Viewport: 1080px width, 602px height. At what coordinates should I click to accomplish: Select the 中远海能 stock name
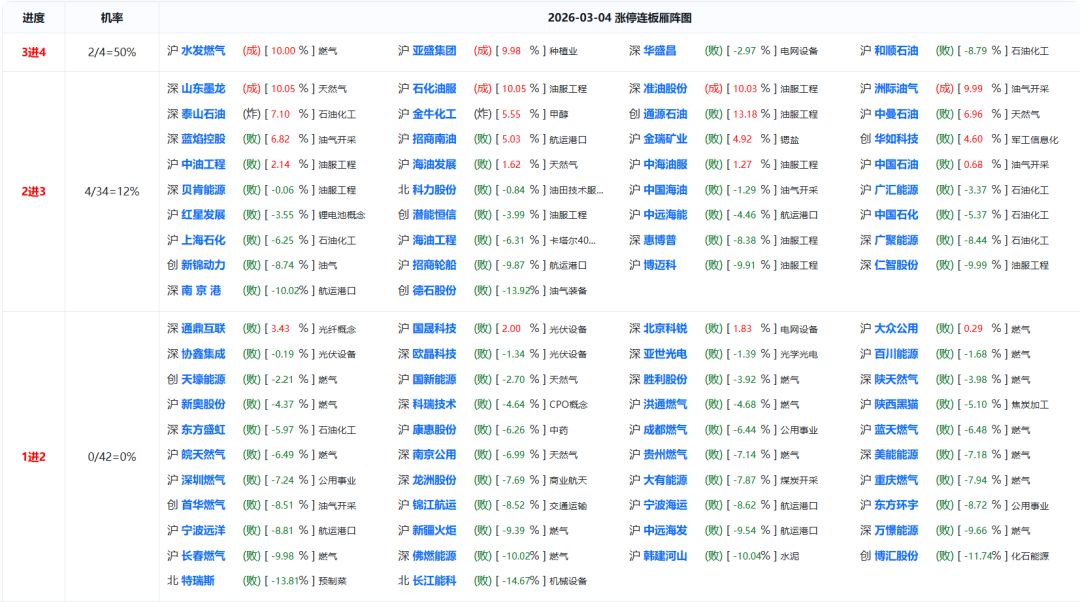pos(665,215)
